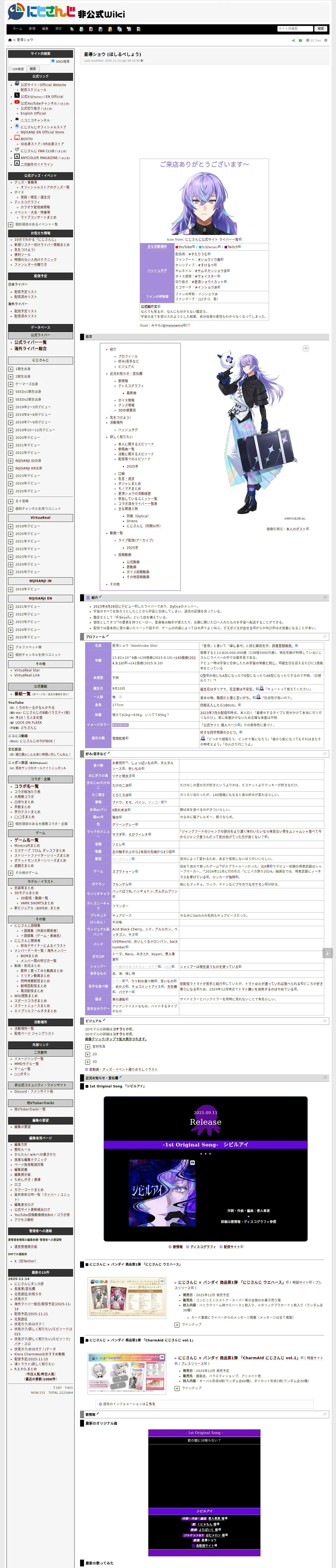Open the BOOTH link in sidebar

[x=27, y=139]
